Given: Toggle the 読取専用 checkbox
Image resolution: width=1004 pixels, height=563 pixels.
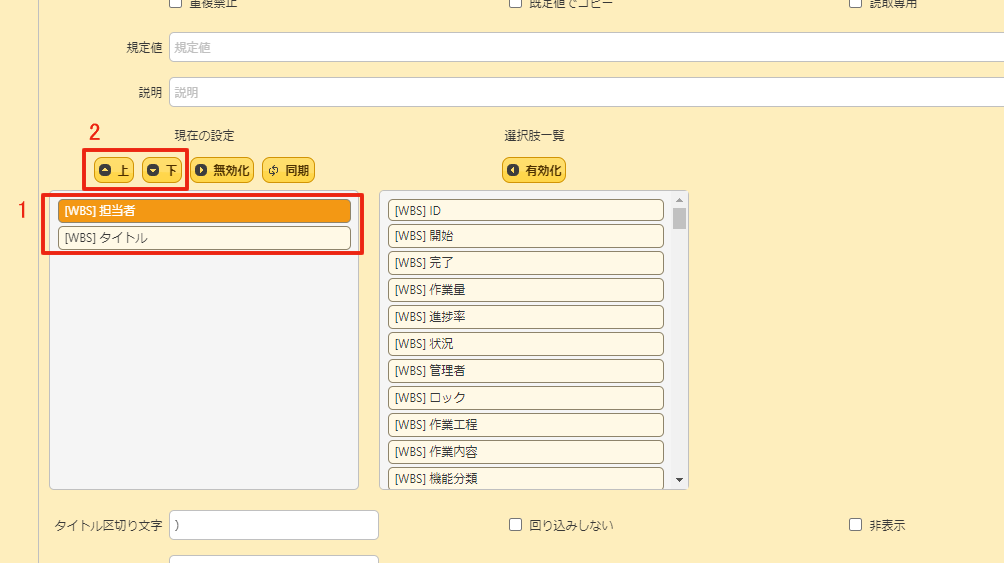Looking at the screenshot, I should click(x=855, y=3).
